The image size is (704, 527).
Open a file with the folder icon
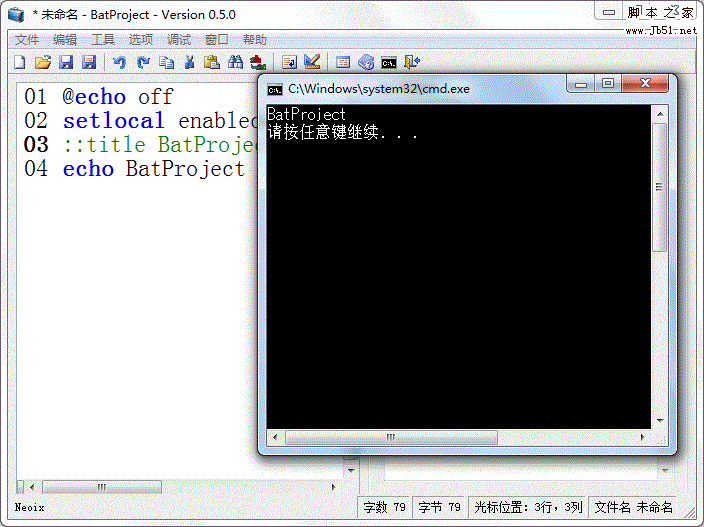(43, 62)
